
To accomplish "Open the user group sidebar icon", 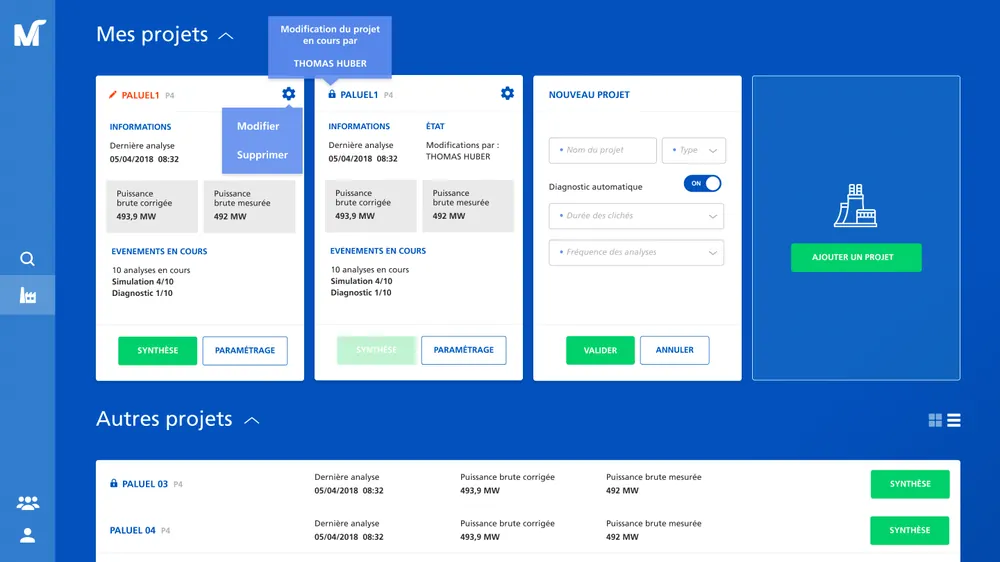I will pyautogui.click(x=27, y=503).
